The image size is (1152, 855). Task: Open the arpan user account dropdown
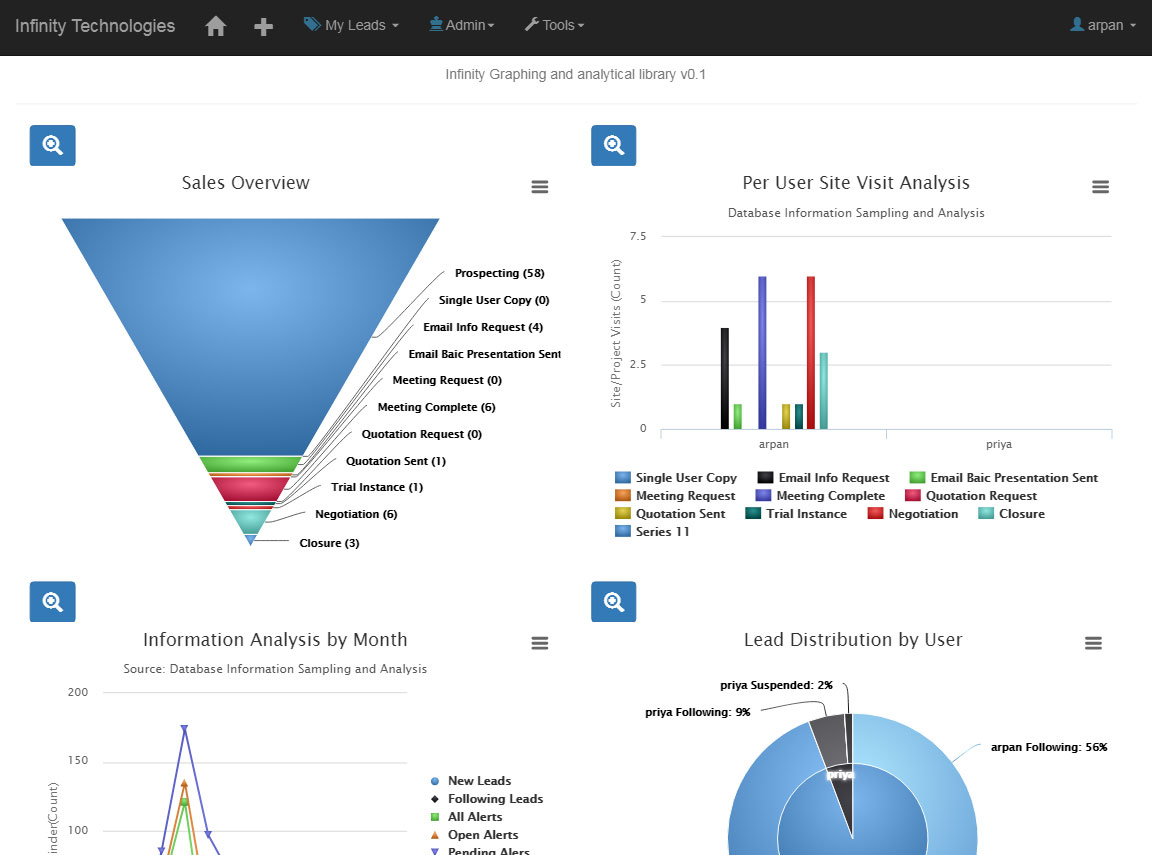(1103, 25)
